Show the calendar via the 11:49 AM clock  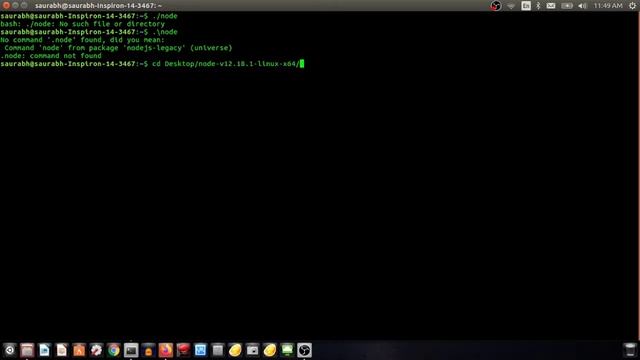pyautogui.click(x=608, y=6)
